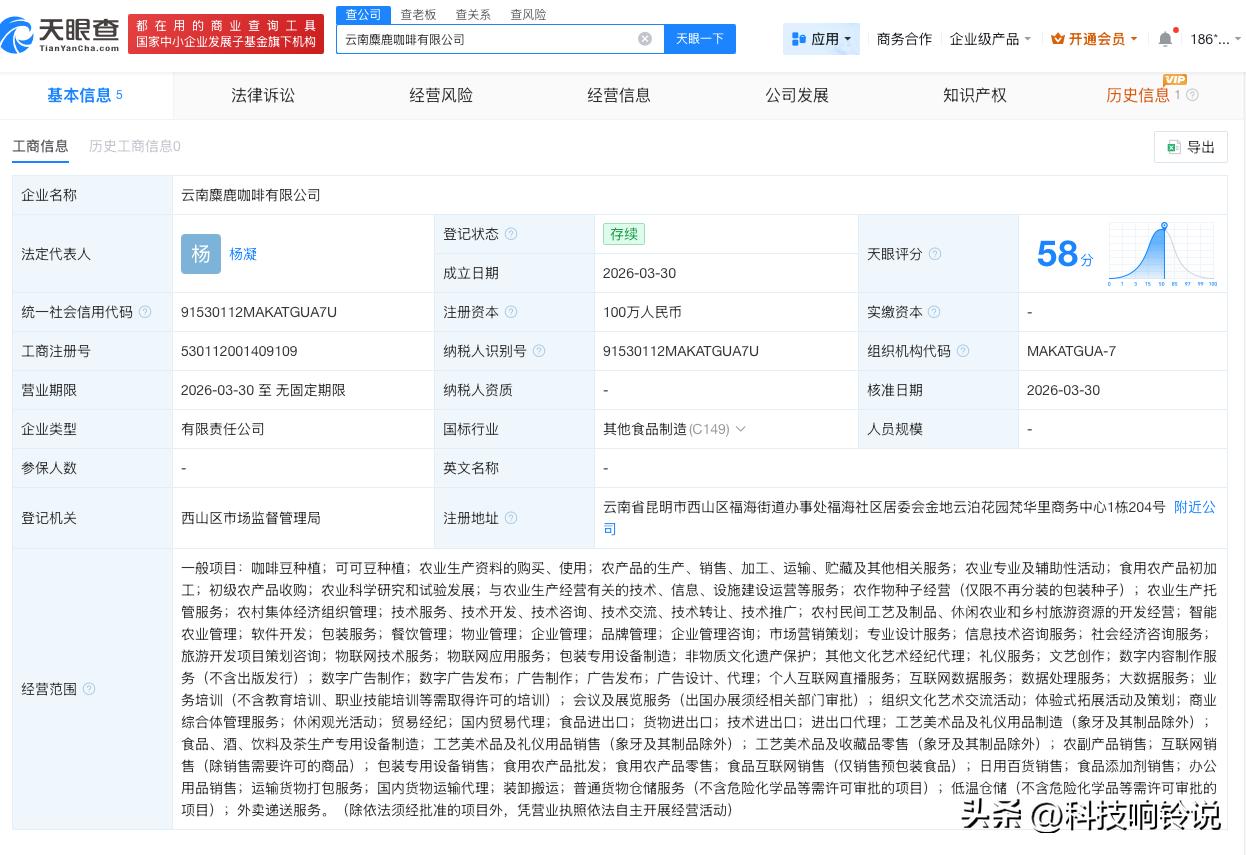Open the 开通会员 membership dropdown
Viewport: 1246px width, 855px height.
pos(1094,39)
